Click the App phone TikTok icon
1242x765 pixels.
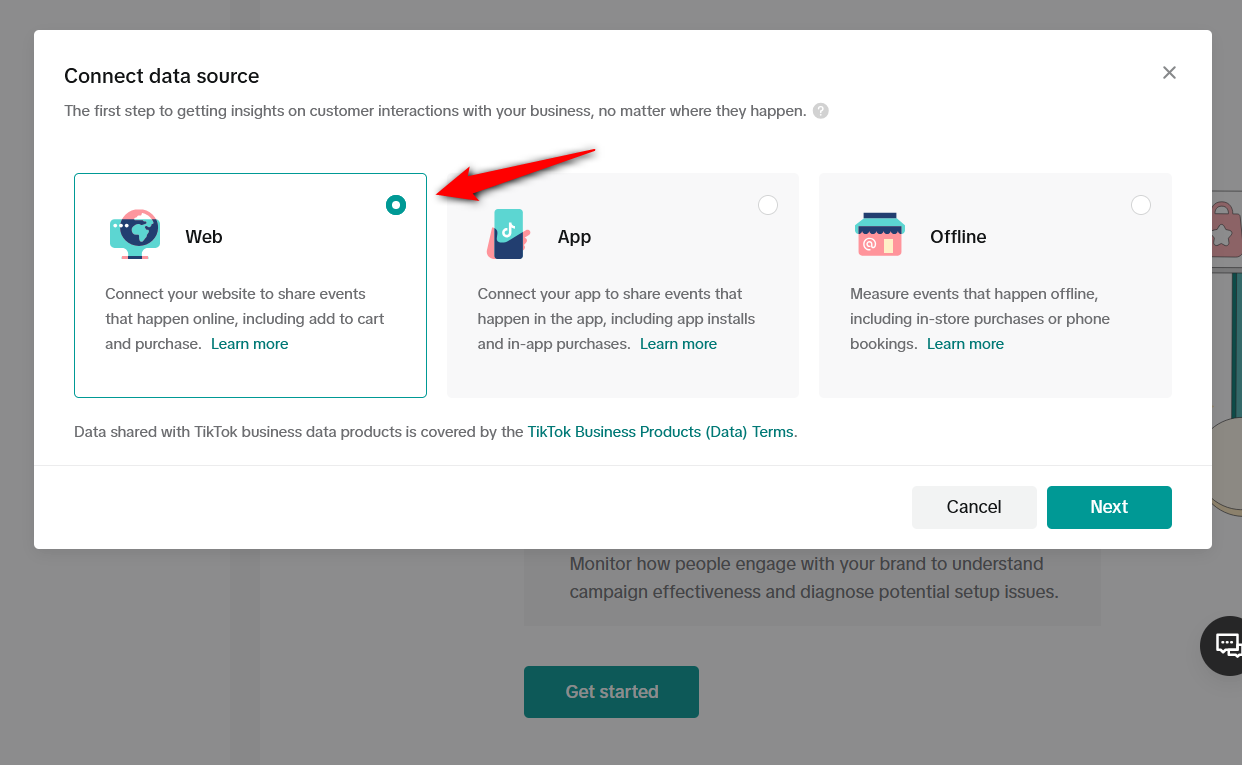tap(508, 235)
